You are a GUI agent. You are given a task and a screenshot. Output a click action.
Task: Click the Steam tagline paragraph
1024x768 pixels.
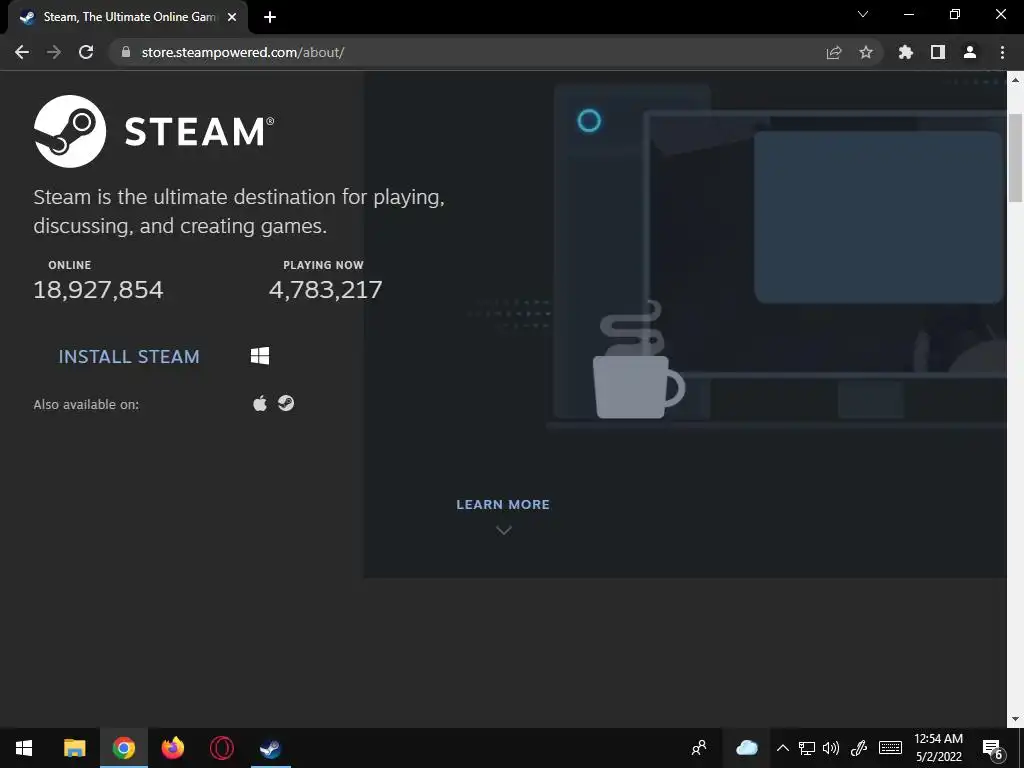[x=239, y=212]
